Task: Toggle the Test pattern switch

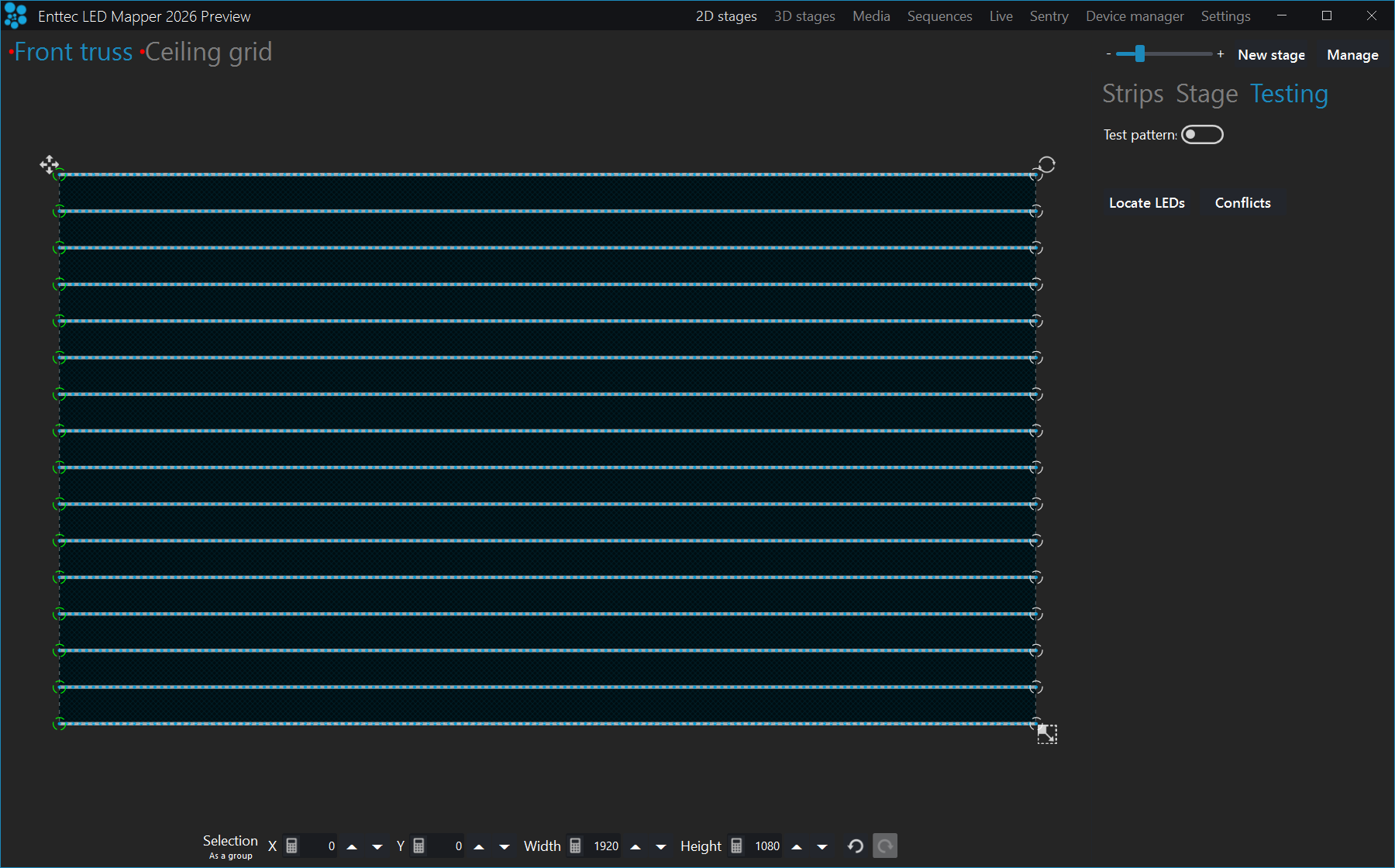Action: pos(1202,135)
